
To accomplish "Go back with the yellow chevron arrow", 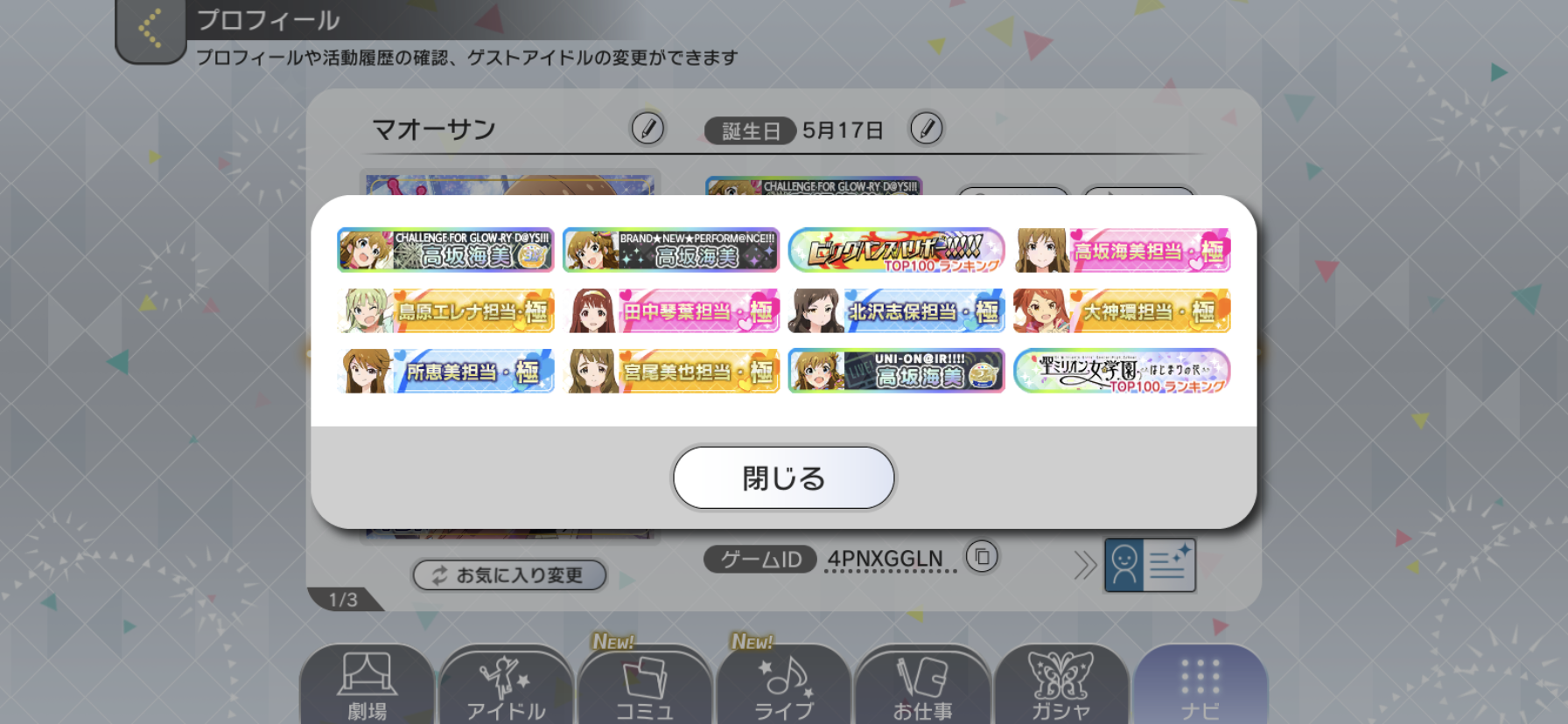I will (x=150, y=29).
